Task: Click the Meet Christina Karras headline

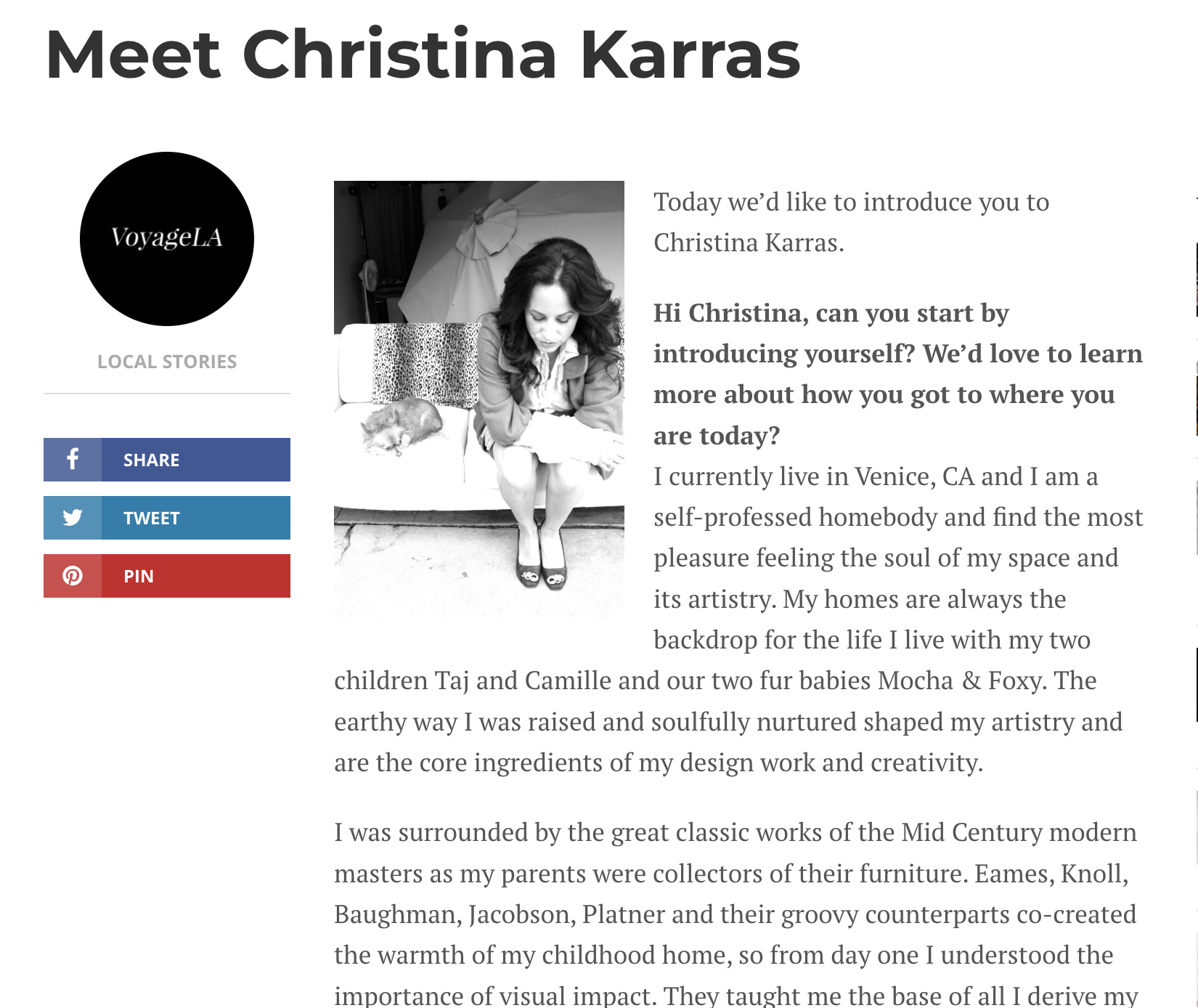Action: tap(423, 55)
